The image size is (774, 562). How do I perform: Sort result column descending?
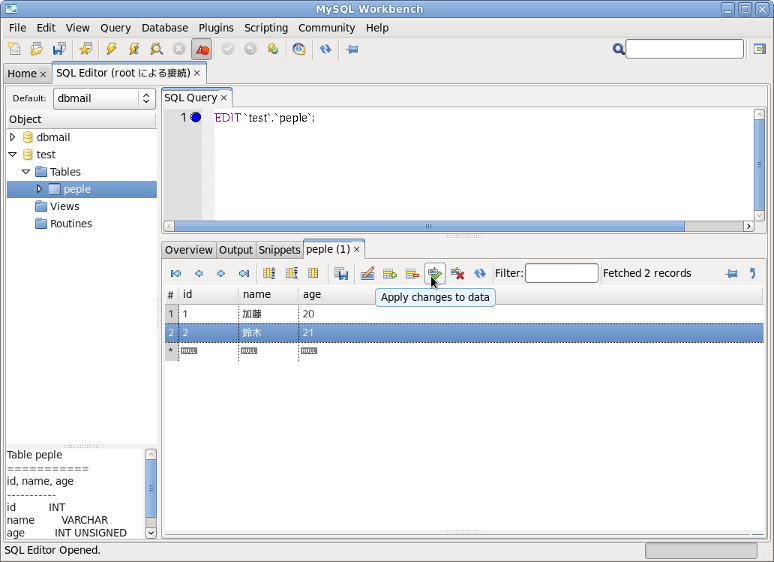point(292,273)
